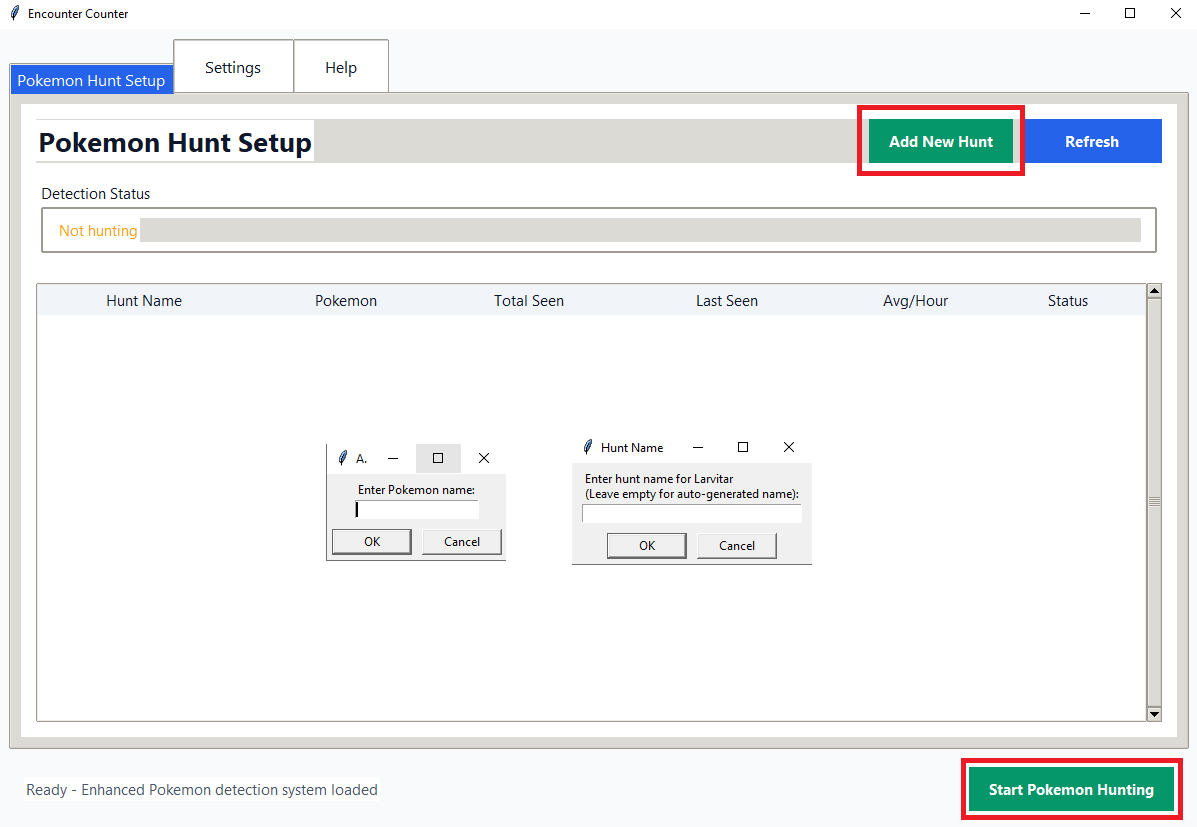Click the Total Seen column header
Screen dimensions: 1197x827
coord(528,301)
